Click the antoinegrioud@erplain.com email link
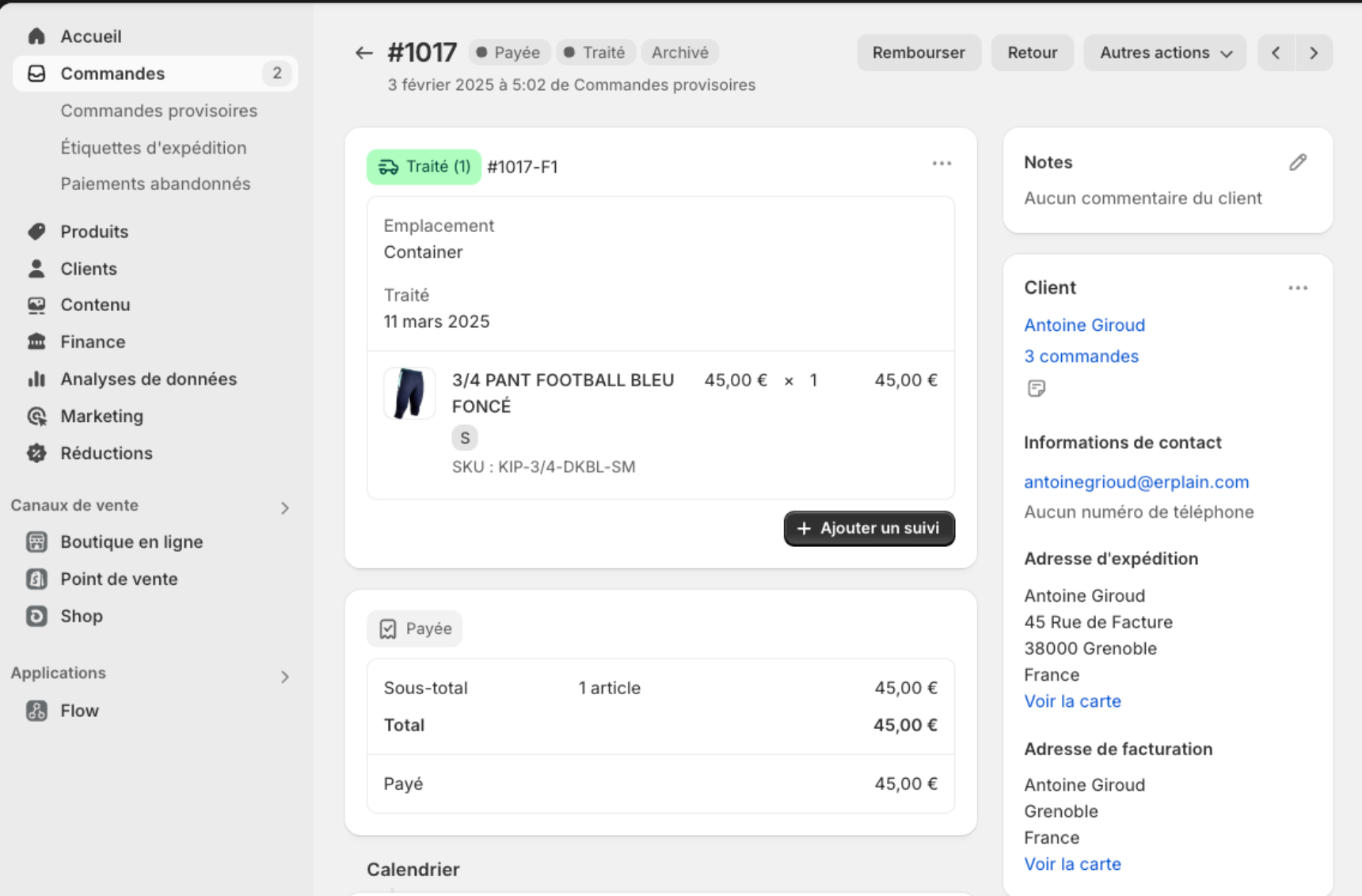The height and width of the screenshot is (896, 1362). pos(1136,482)
